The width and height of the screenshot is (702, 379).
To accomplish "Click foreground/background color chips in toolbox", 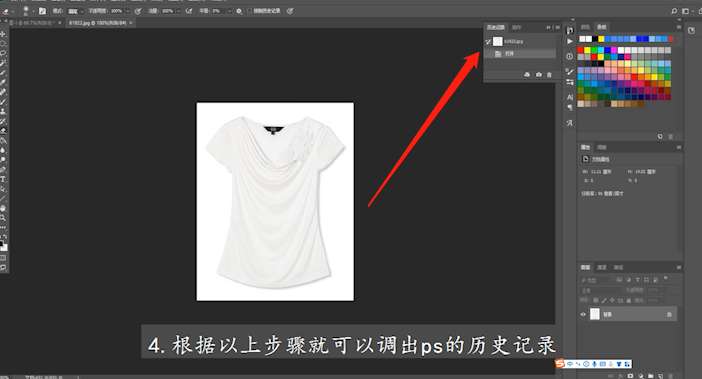I will (3, 246).
